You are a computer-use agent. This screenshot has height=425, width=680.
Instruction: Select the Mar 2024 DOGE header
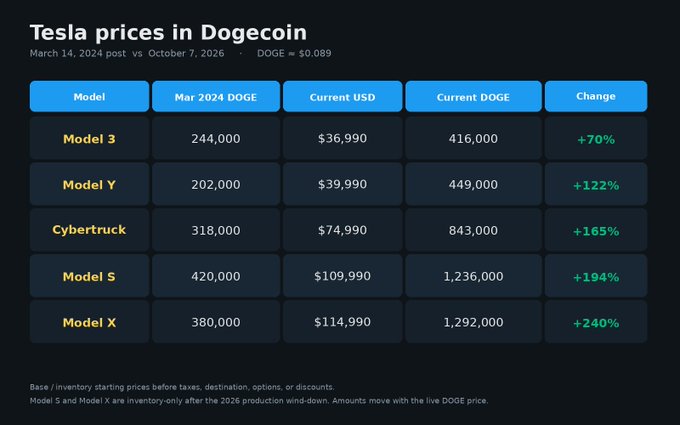click(x=216, y=96)
